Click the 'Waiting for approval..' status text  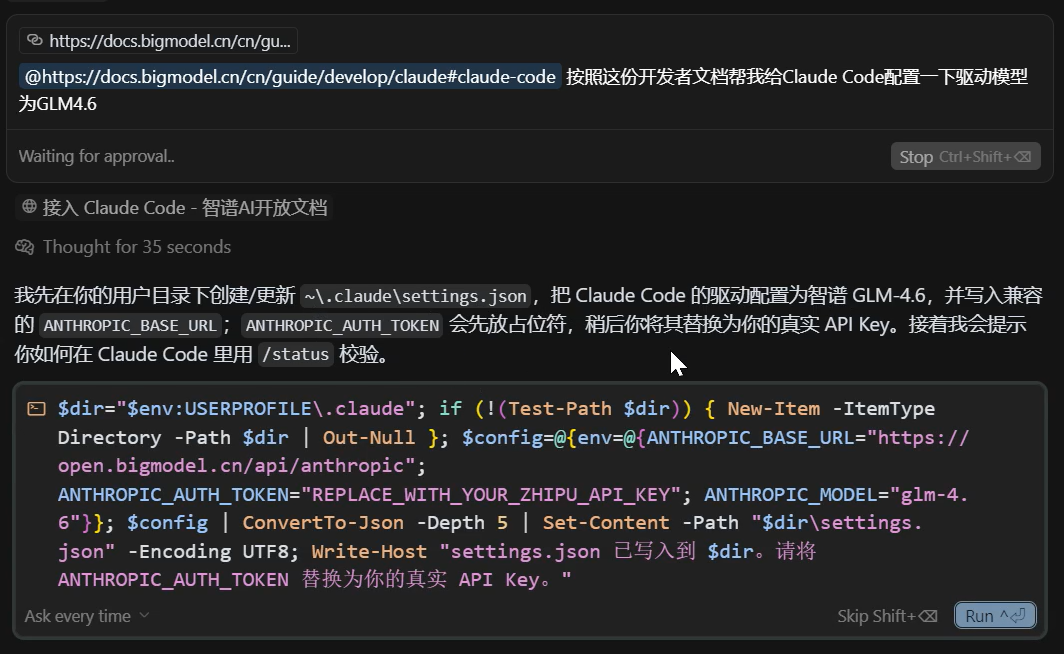pyautogui.click(x=96, y=156)
